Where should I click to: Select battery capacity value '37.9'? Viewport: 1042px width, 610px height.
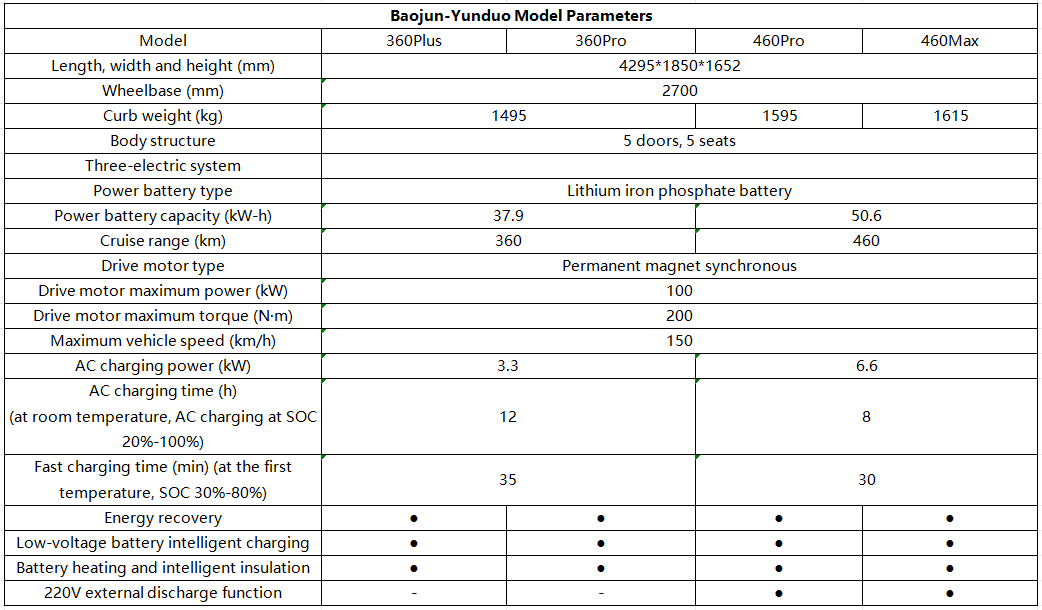pos(508,216)
